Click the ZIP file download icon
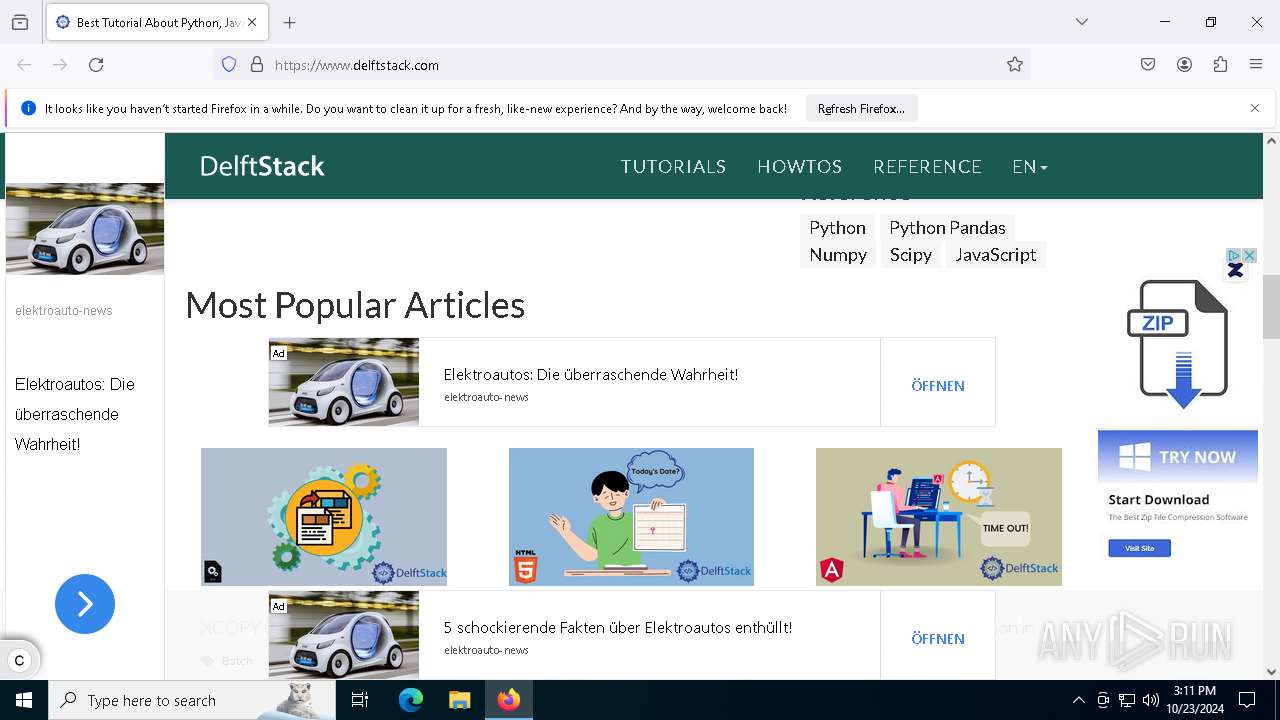1280x720 pixels. 1178,344
